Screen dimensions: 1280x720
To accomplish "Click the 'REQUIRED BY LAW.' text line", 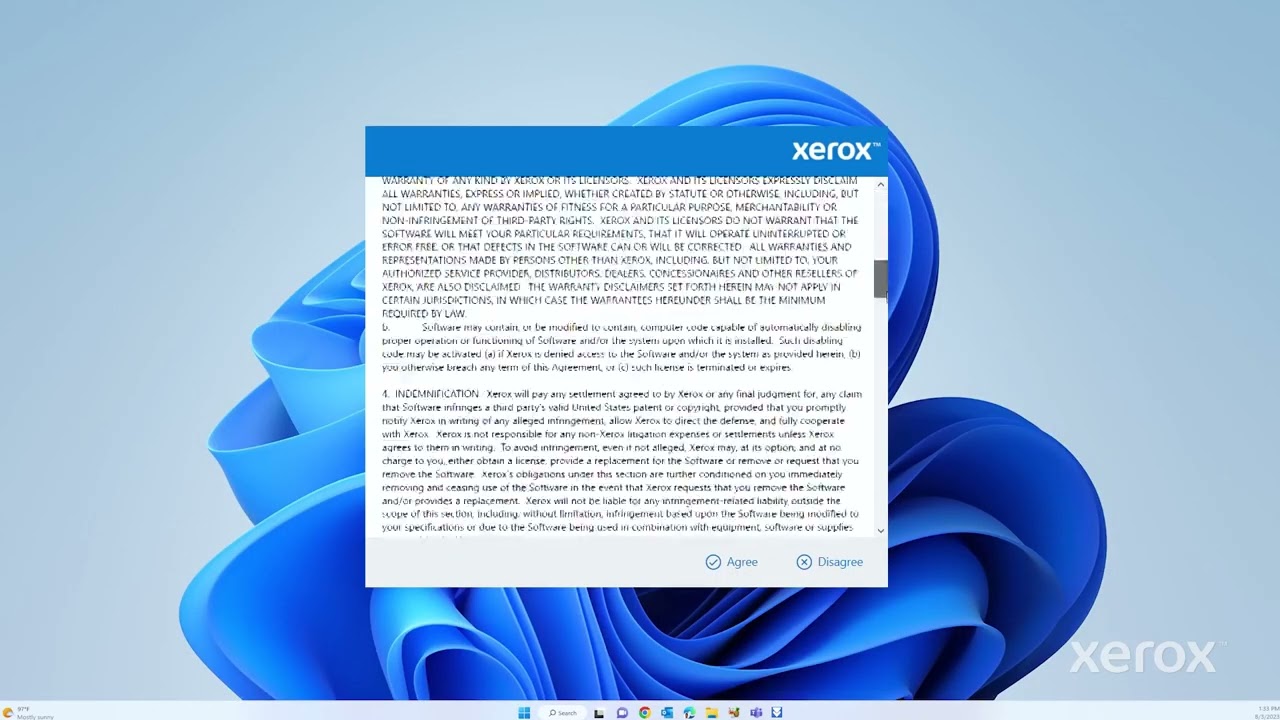I will tap(424, 314).
